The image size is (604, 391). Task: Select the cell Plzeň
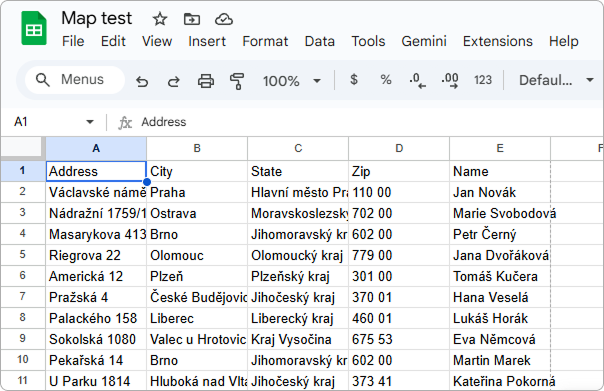[197, 276]
